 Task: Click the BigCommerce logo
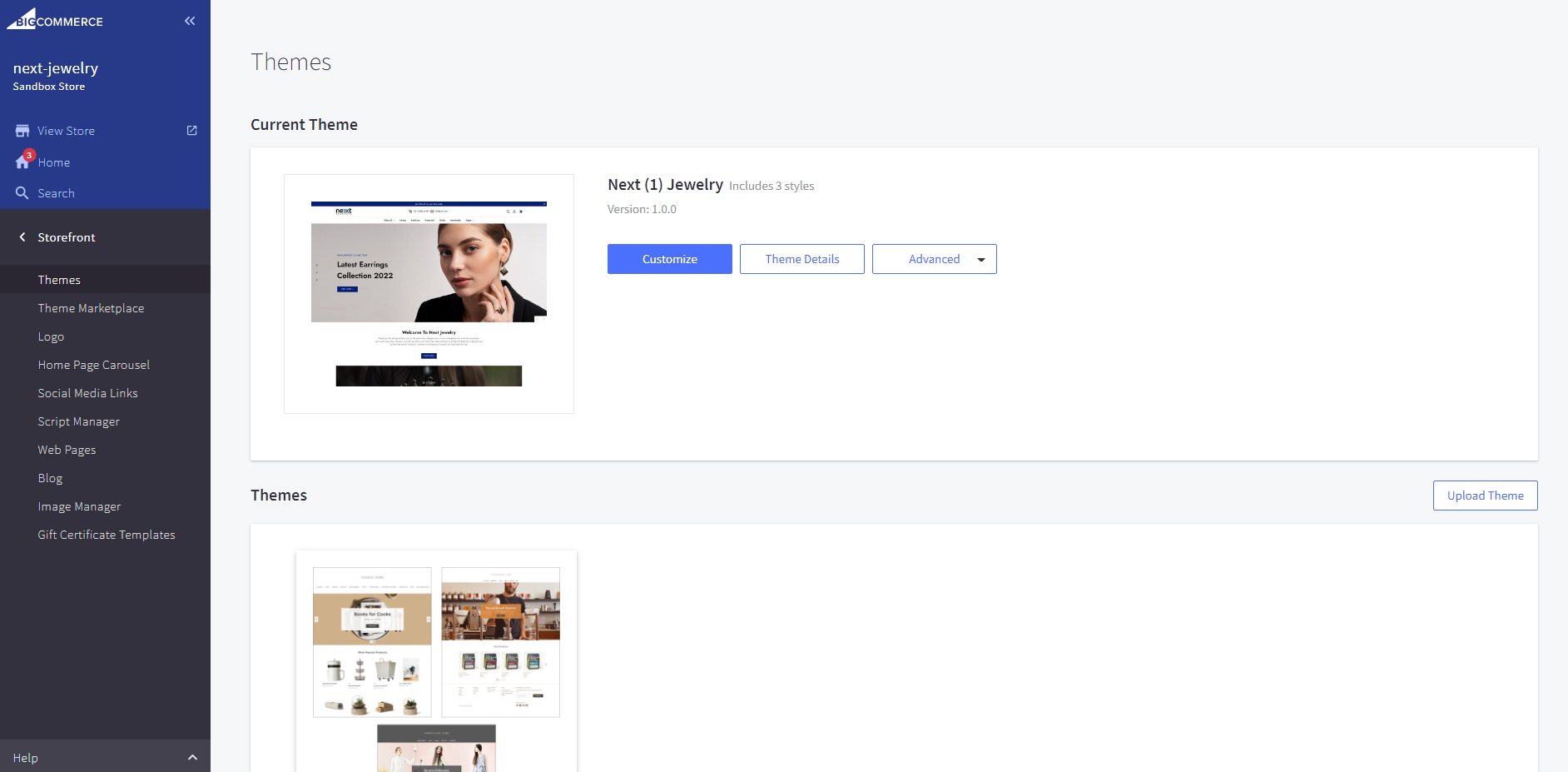pyautogui.click(x=55, y=20)
